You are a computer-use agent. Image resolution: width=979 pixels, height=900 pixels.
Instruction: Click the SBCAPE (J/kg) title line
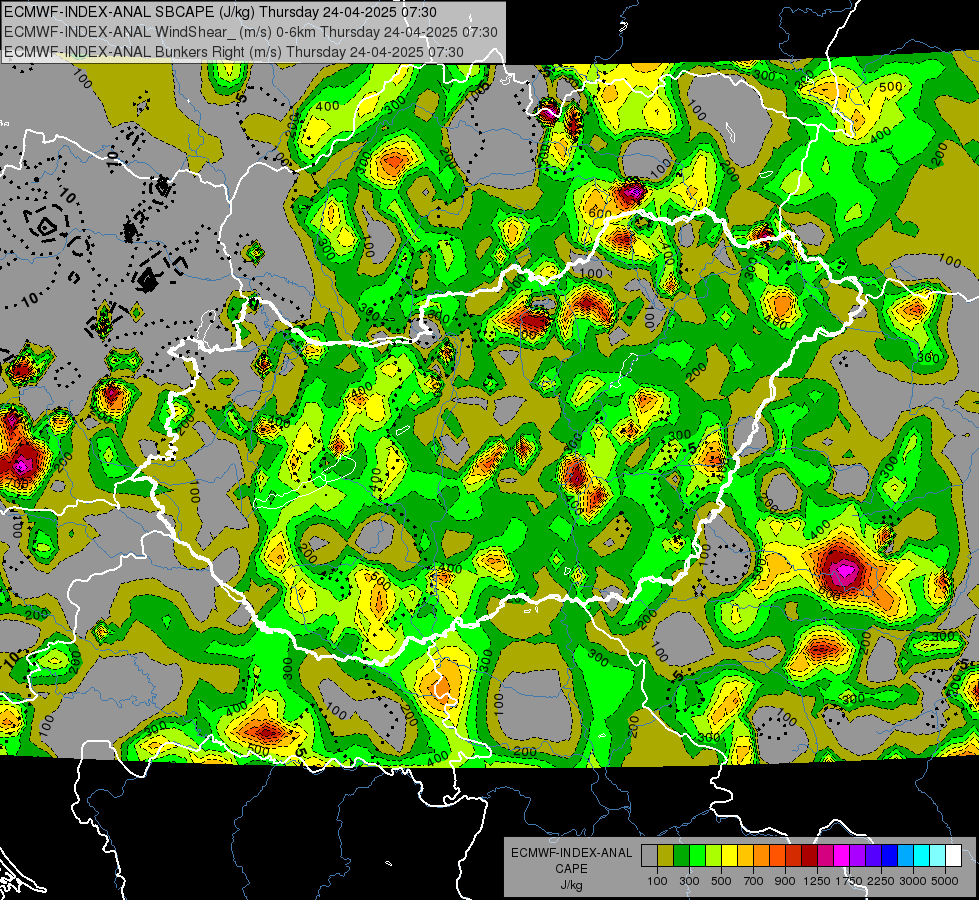pos(220,12)
